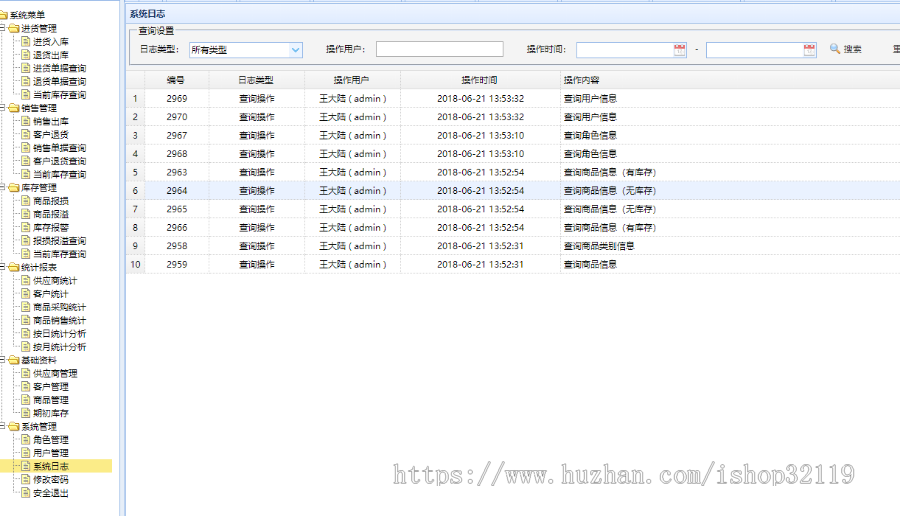Open 客户管理 in the menu tree
Image resolution: width=900 pixels, height=516 pixels.
[51, 387]
